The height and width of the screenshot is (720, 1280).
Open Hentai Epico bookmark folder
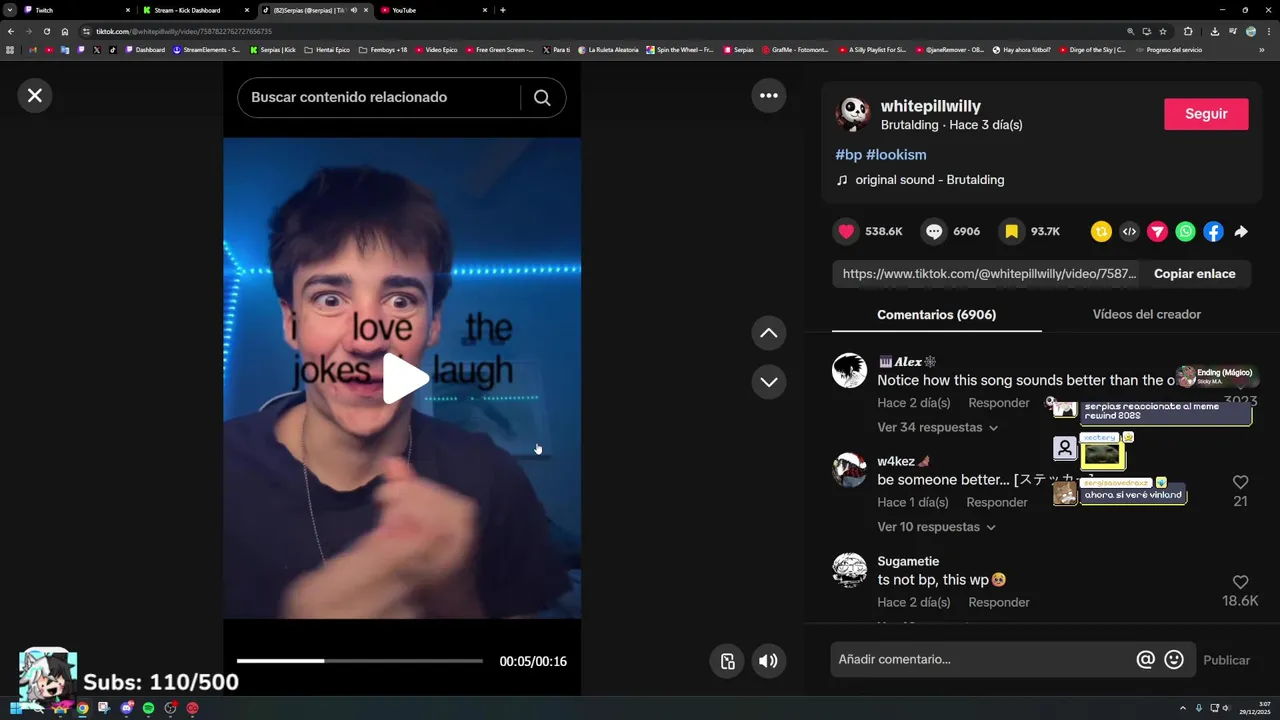pyautogui.click(x=327, y=49)
